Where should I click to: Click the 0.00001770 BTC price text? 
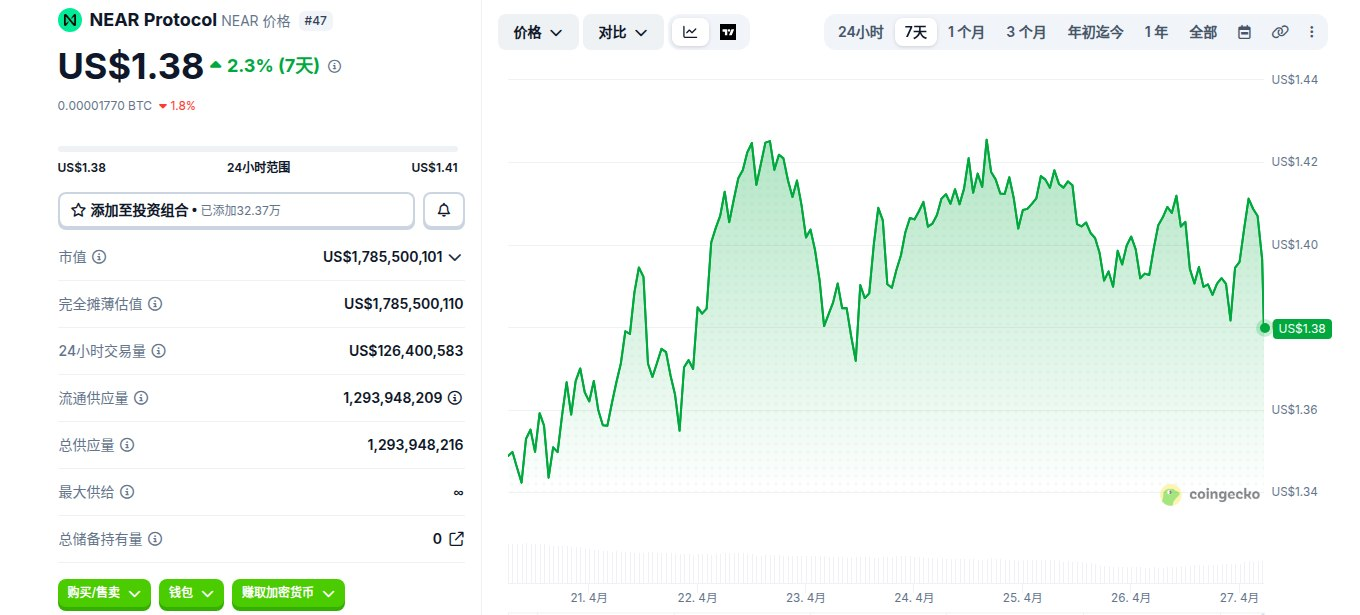105,105
